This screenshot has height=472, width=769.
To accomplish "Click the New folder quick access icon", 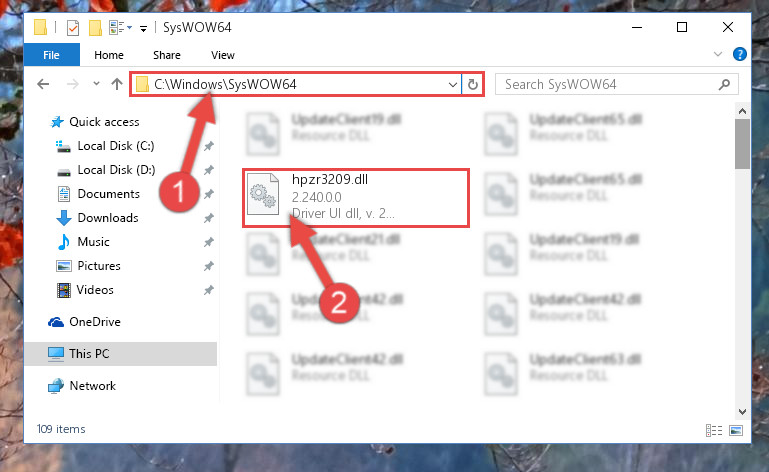I will click(95, 27).
